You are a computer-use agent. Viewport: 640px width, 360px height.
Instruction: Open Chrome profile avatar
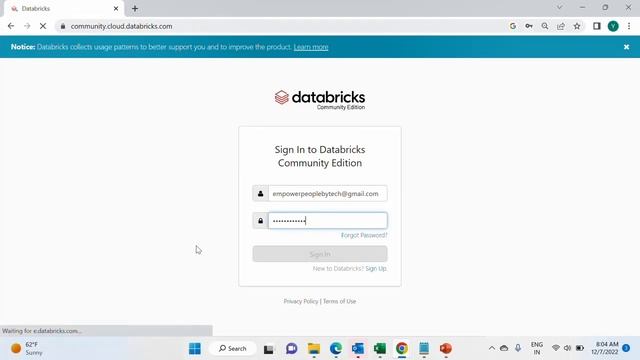coord(613,26)
